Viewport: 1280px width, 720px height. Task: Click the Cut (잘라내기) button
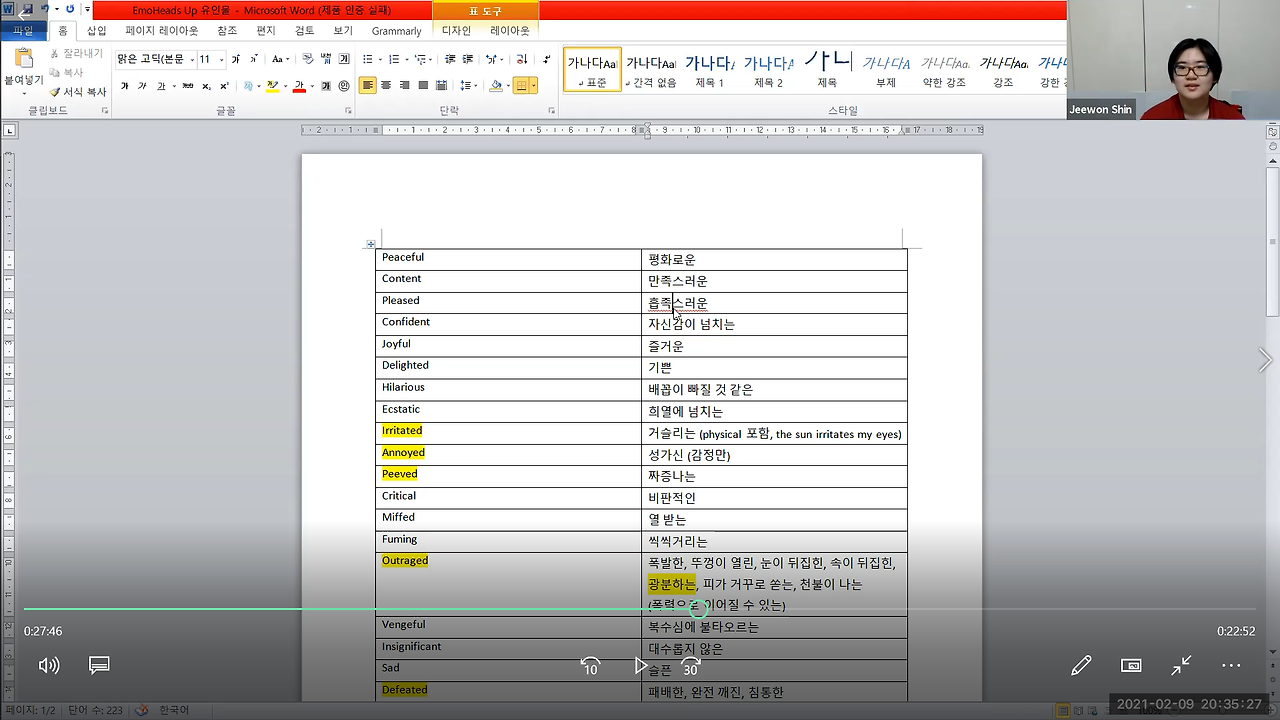(76, 53)
